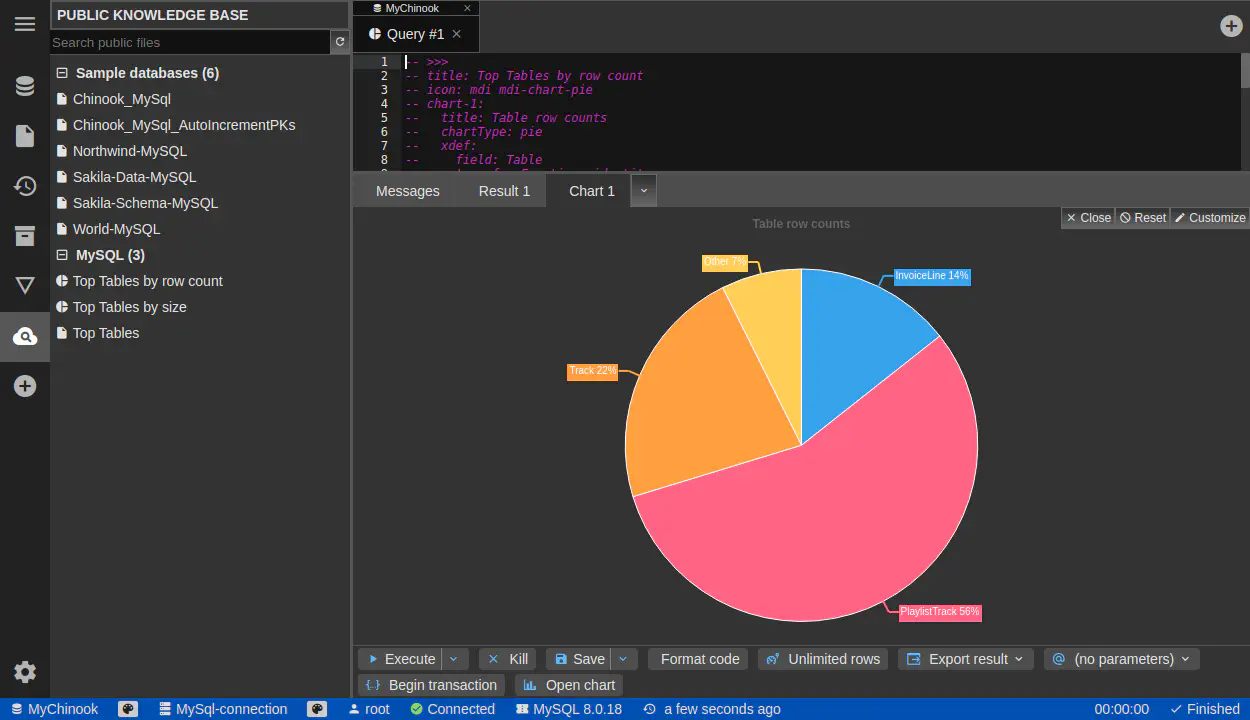Open the files sidebar icon
Screen dimensions: 1250x720
click(25, 136)
